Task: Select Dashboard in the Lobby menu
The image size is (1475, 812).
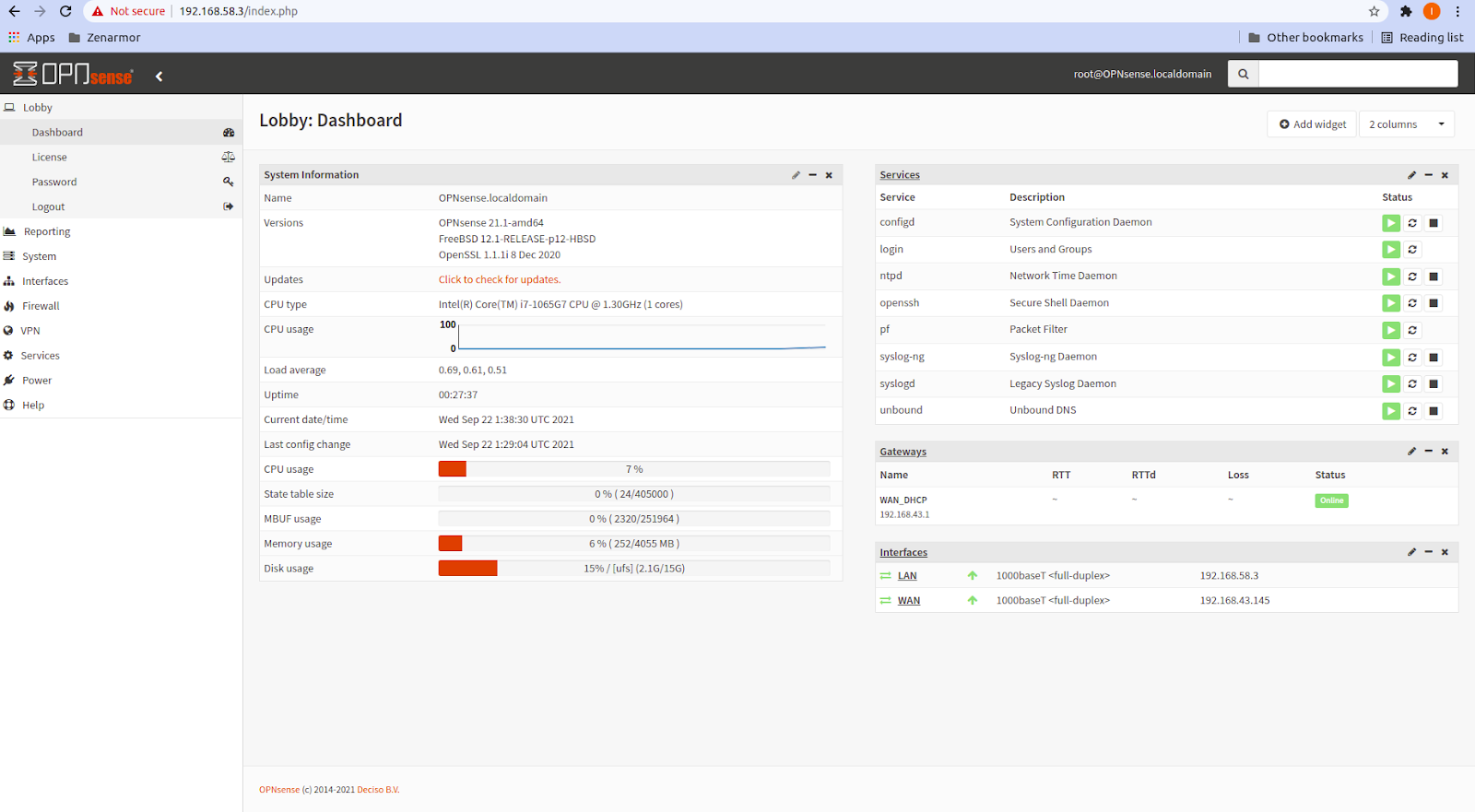Action: [x=121, y=133]
